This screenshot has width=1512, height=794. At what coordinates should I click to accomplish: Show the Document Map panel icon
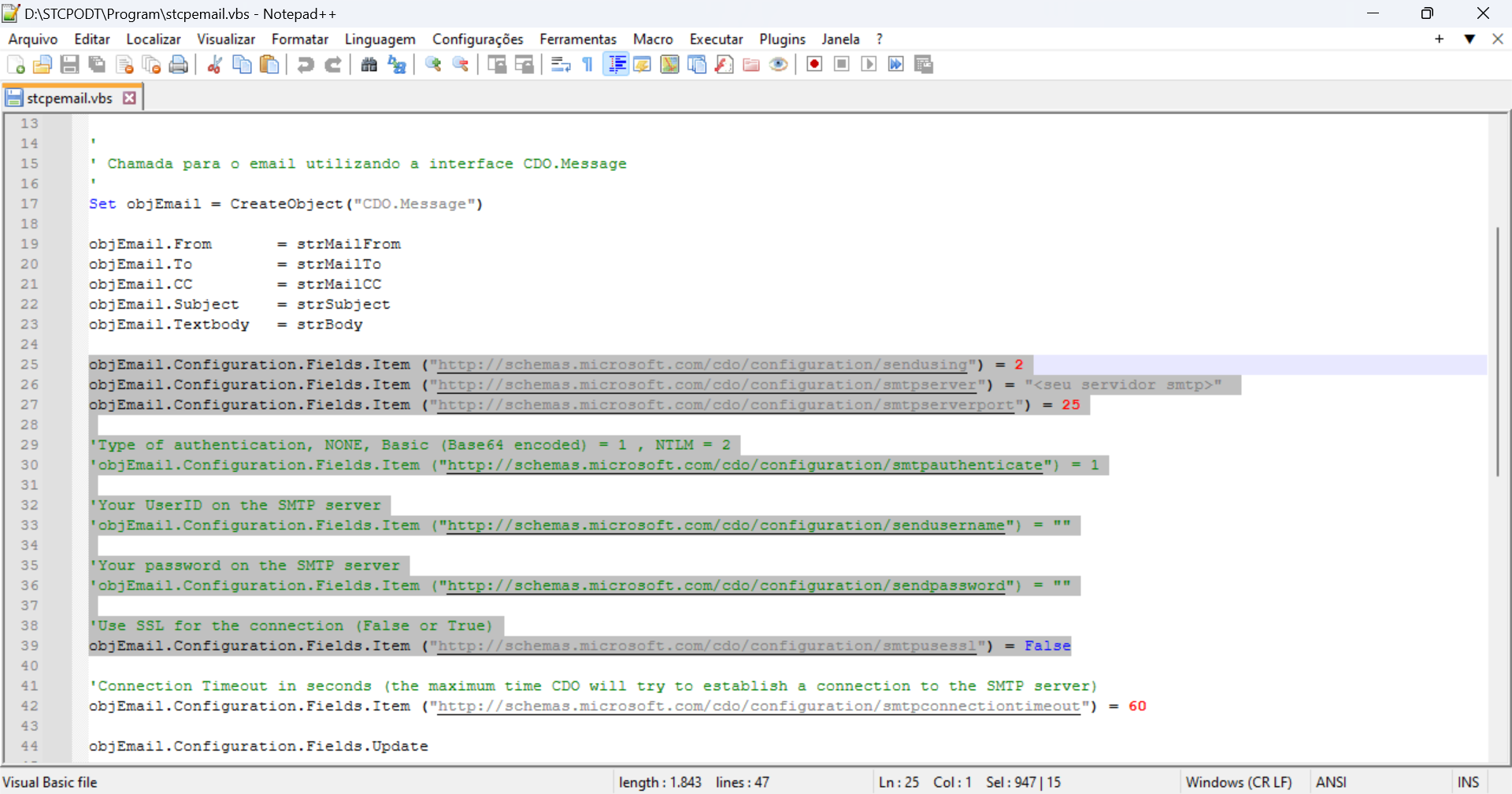tap(670, 65)
